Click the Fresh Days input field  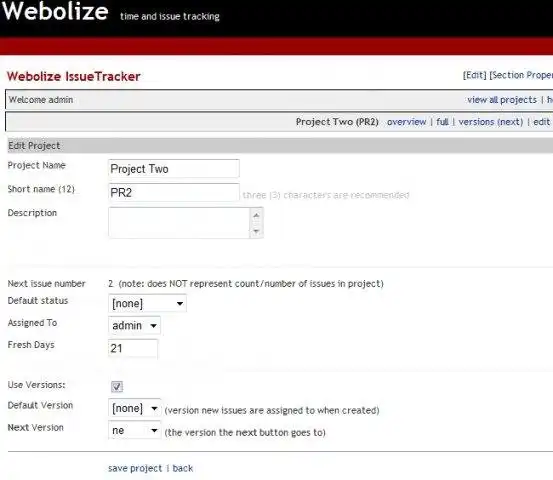point(133,348)
